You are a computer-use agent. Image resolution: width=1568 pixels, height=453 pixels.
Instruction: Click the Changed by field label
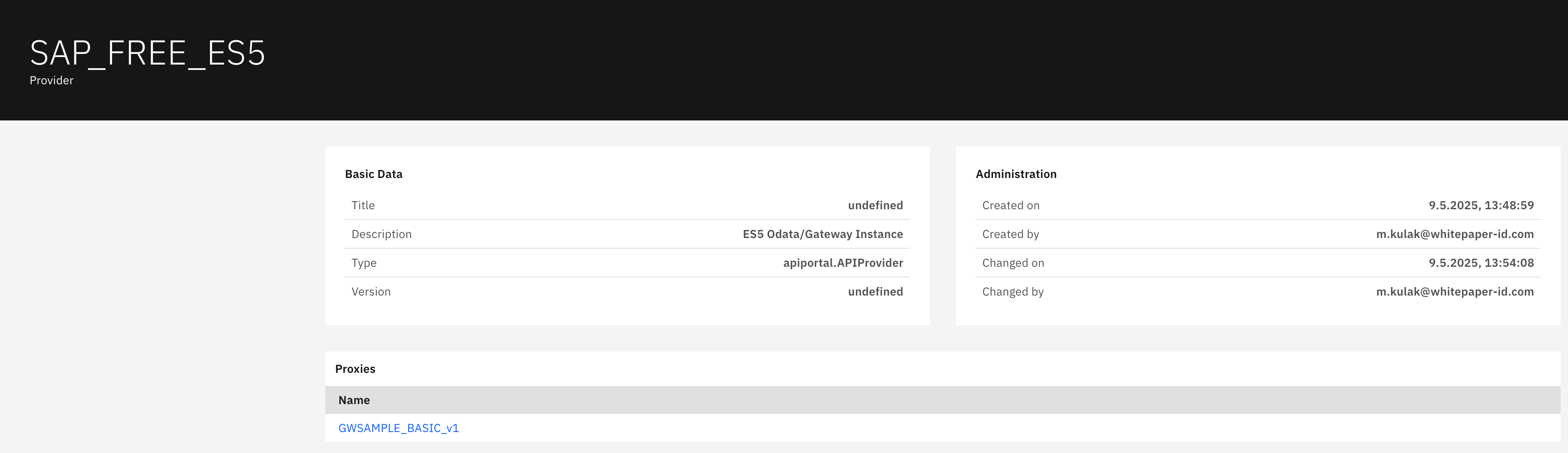[x=1012, y=291]
